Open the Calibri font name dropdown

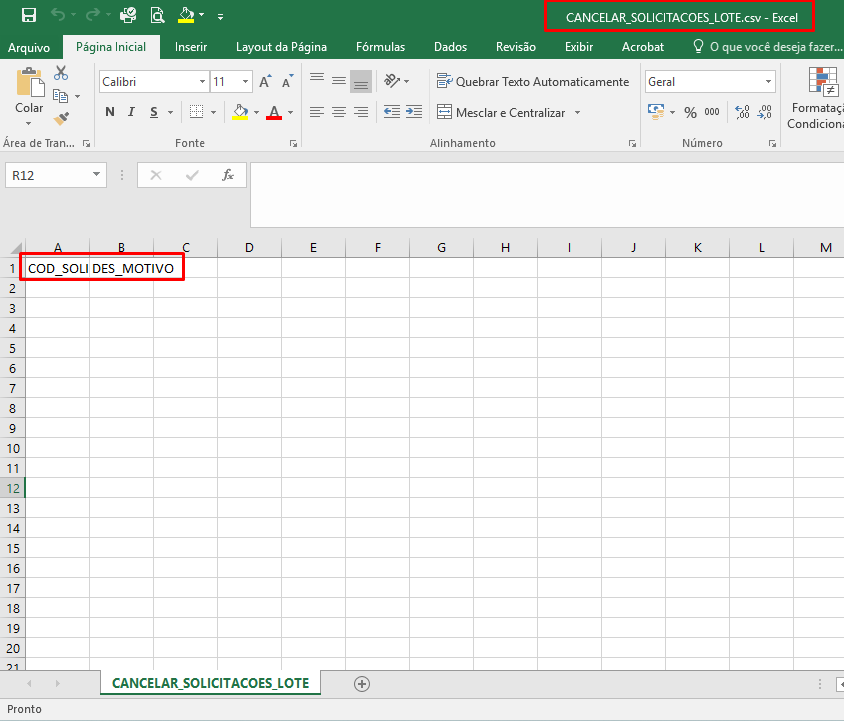pos(202,82)
